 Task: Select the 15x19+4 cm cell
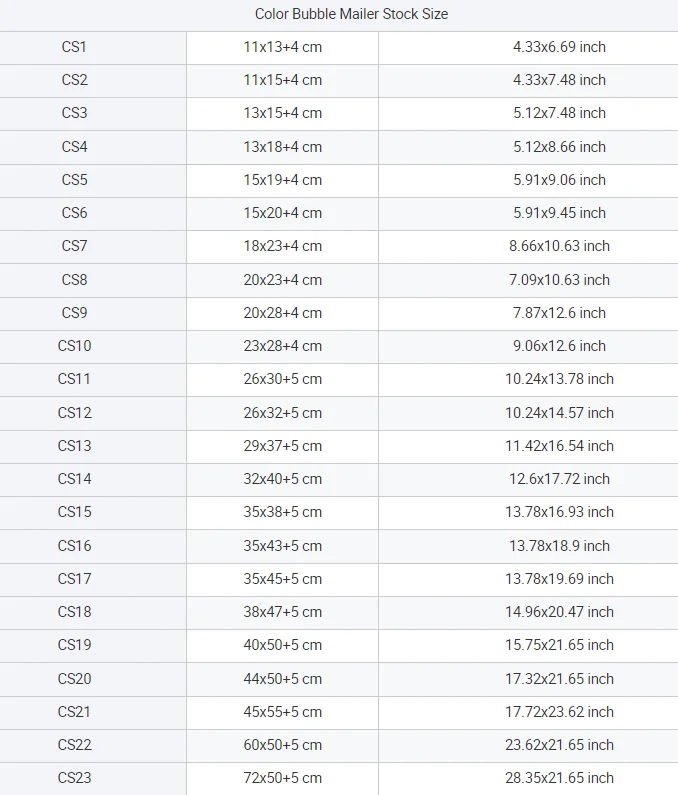click(x=282, y=180)
